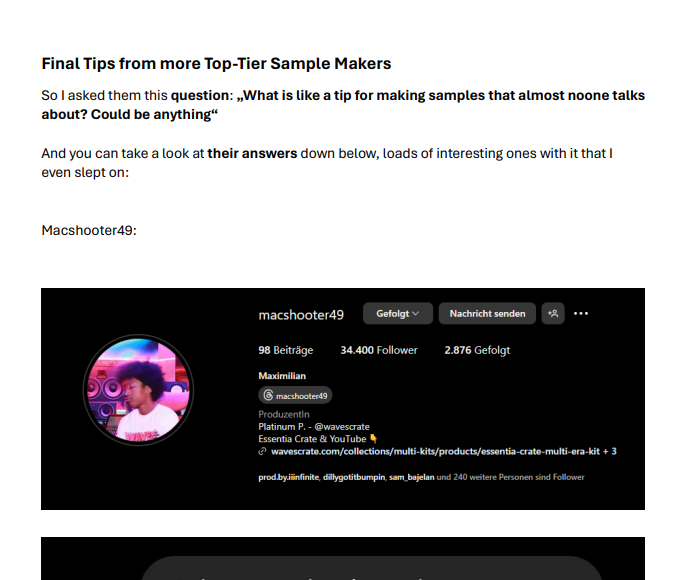
Task: Open the three-dots more options menu
Action: coord(581,313)
